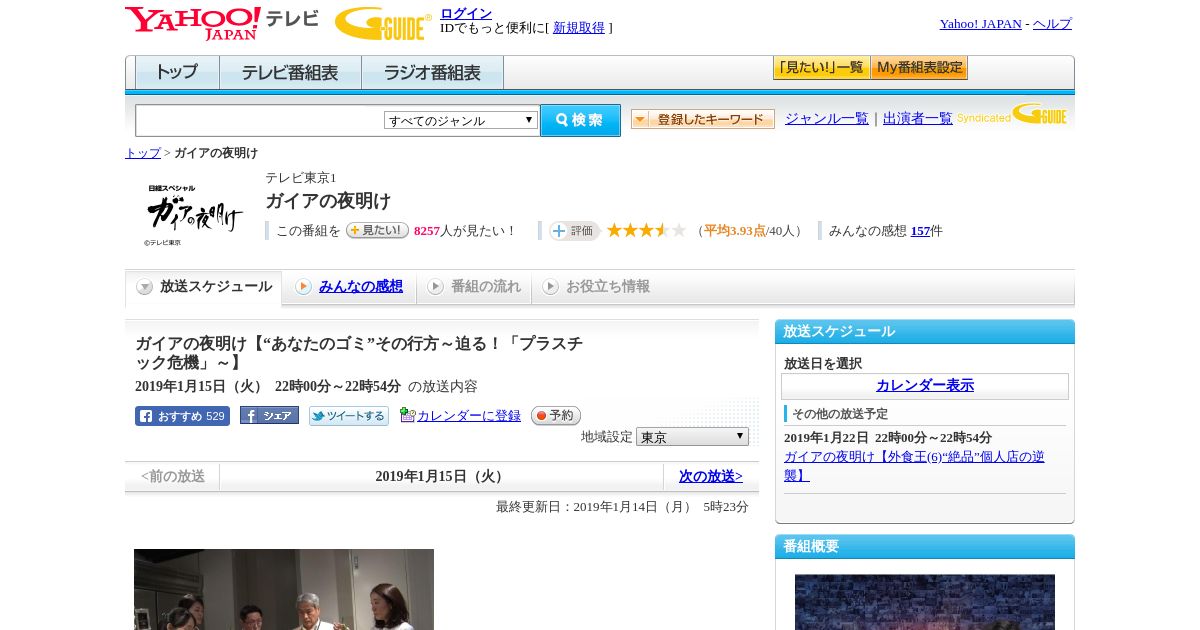Select the 番組の流れ tab
Screen dimensions: 1200x630
[474, 287]
